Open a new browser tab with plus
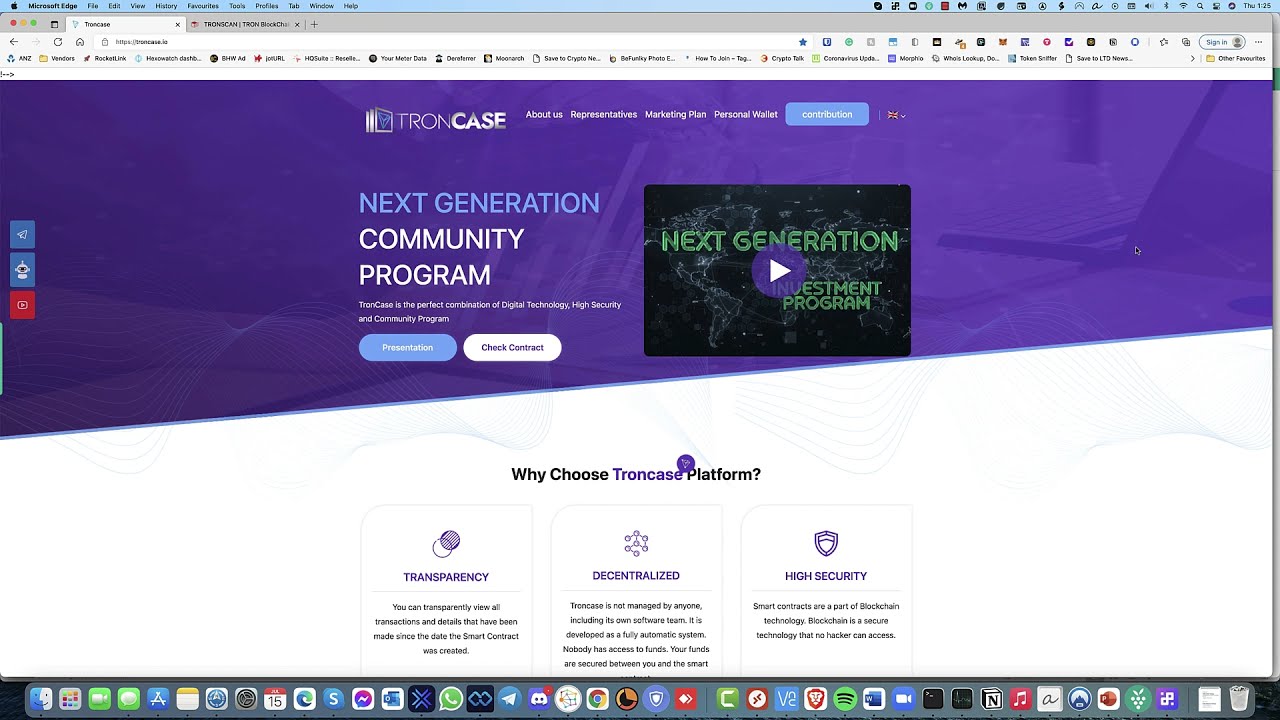Image resolution: width=1280 pixels, height=720 pixels. point(314,24)
